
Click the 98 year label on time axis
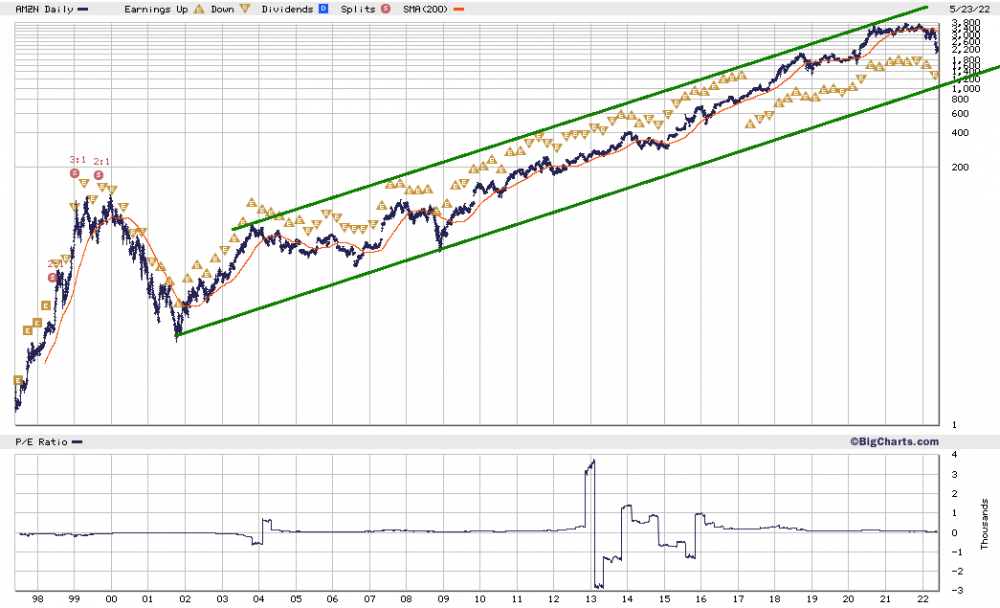coord(38,599)
